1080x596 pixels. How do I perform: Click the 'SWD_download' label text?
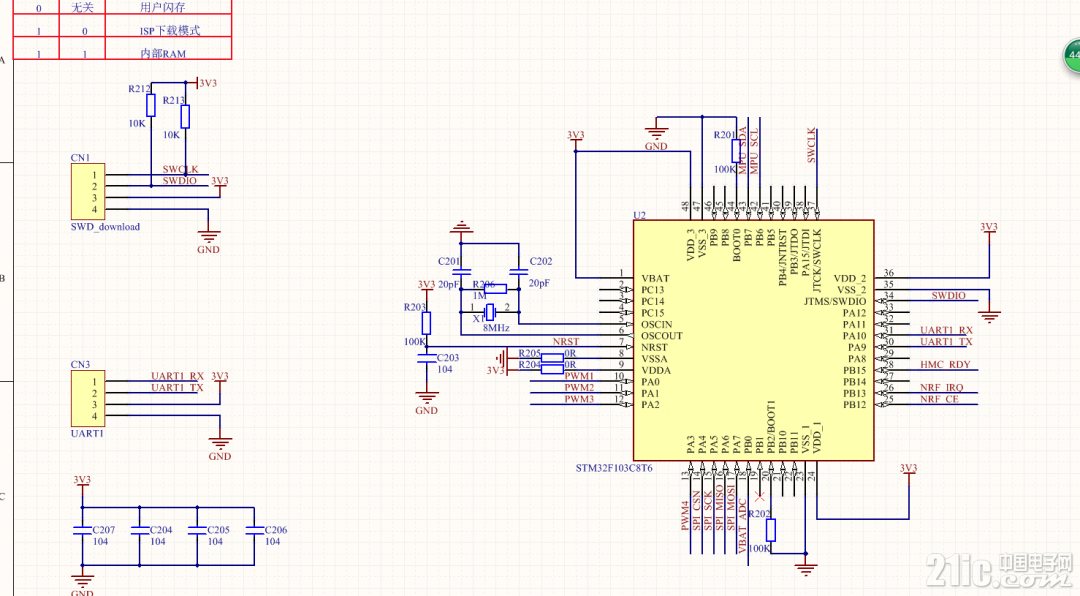[105, 227]
